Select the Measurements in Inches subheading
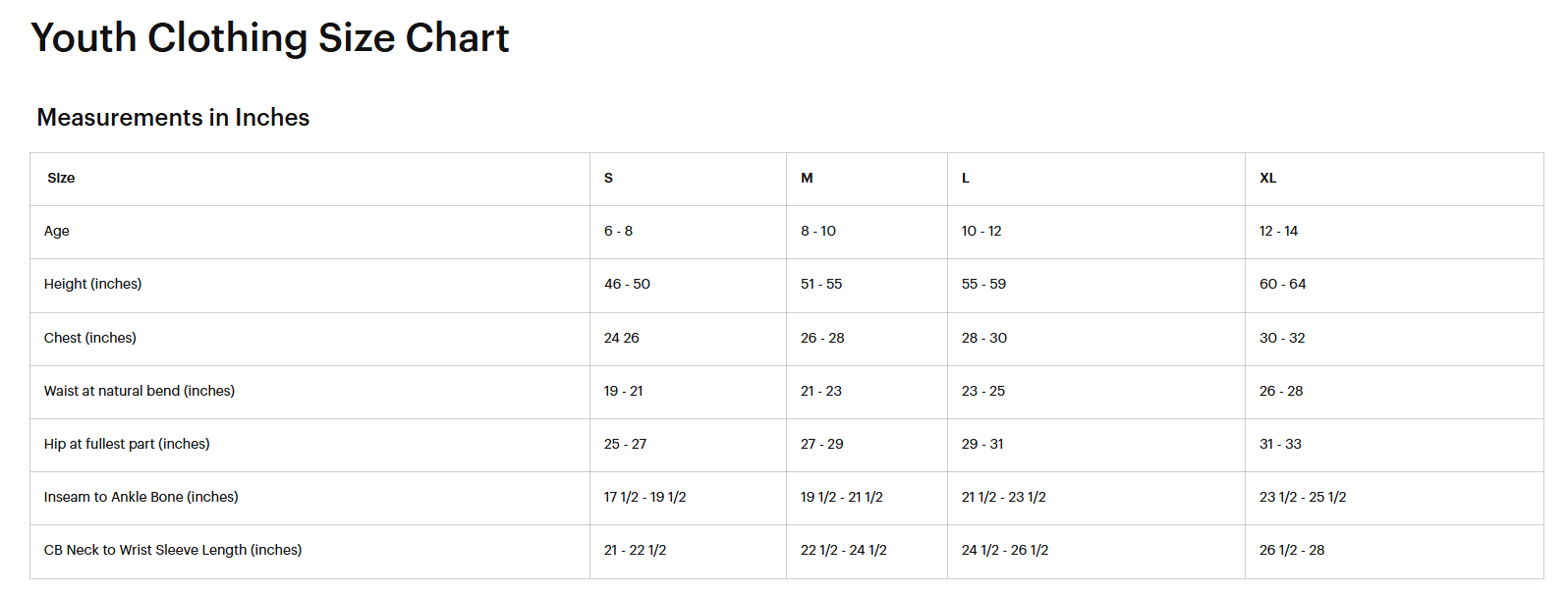Screen dimensions: 1568x594 tap(173, 118)
